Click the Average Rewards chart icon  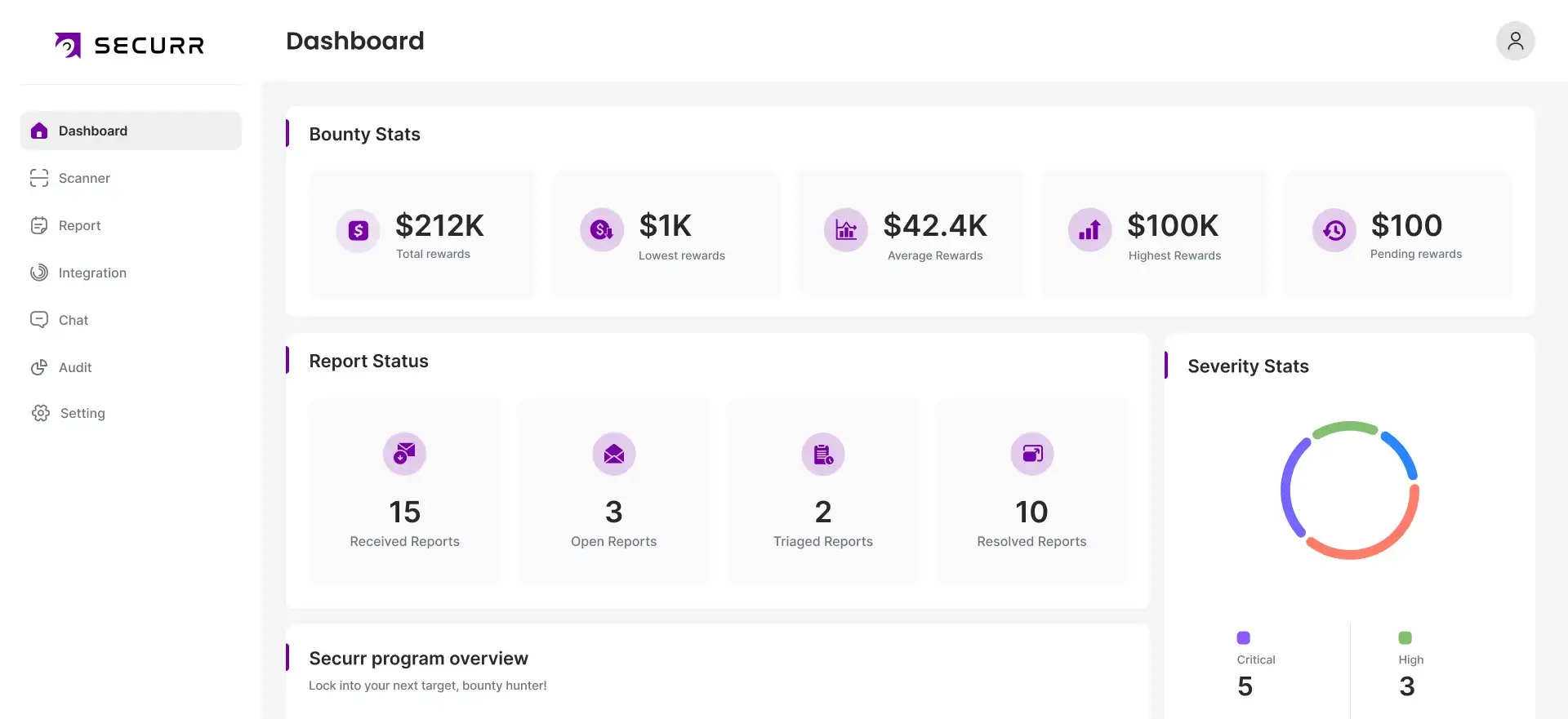pos(846,230)
